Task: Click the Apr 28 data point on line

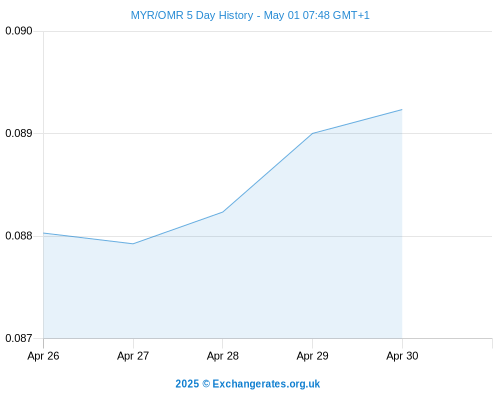Action: point(223,212)
